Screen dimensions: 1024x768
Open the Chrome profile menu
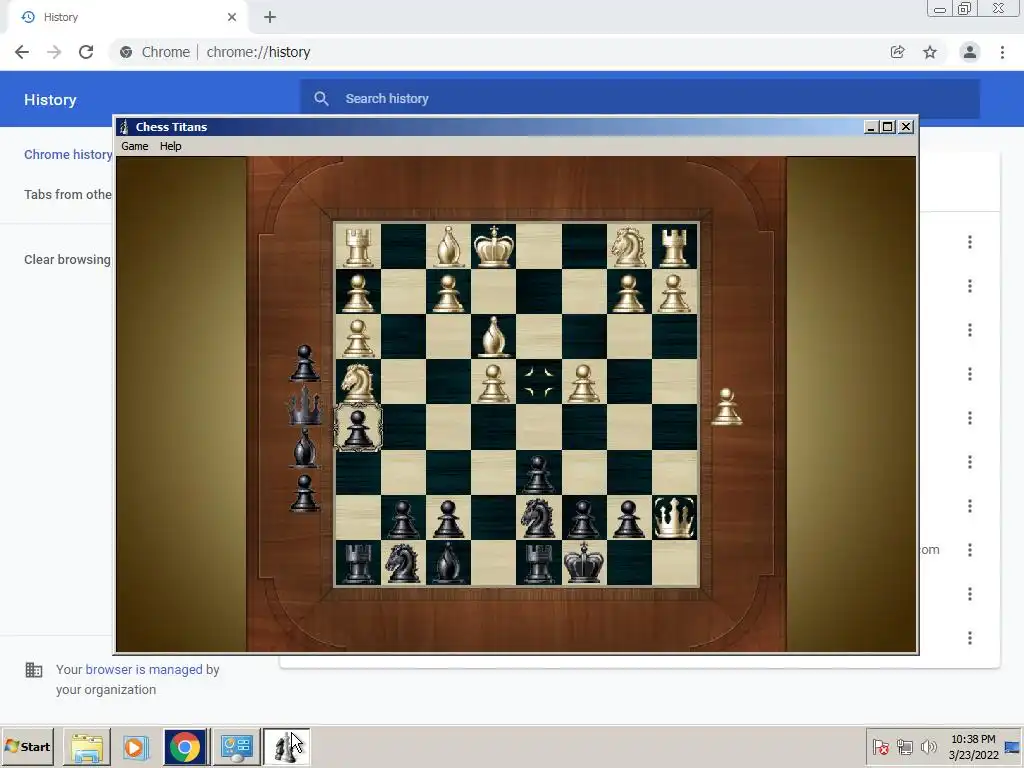click(x=970, y=52)
